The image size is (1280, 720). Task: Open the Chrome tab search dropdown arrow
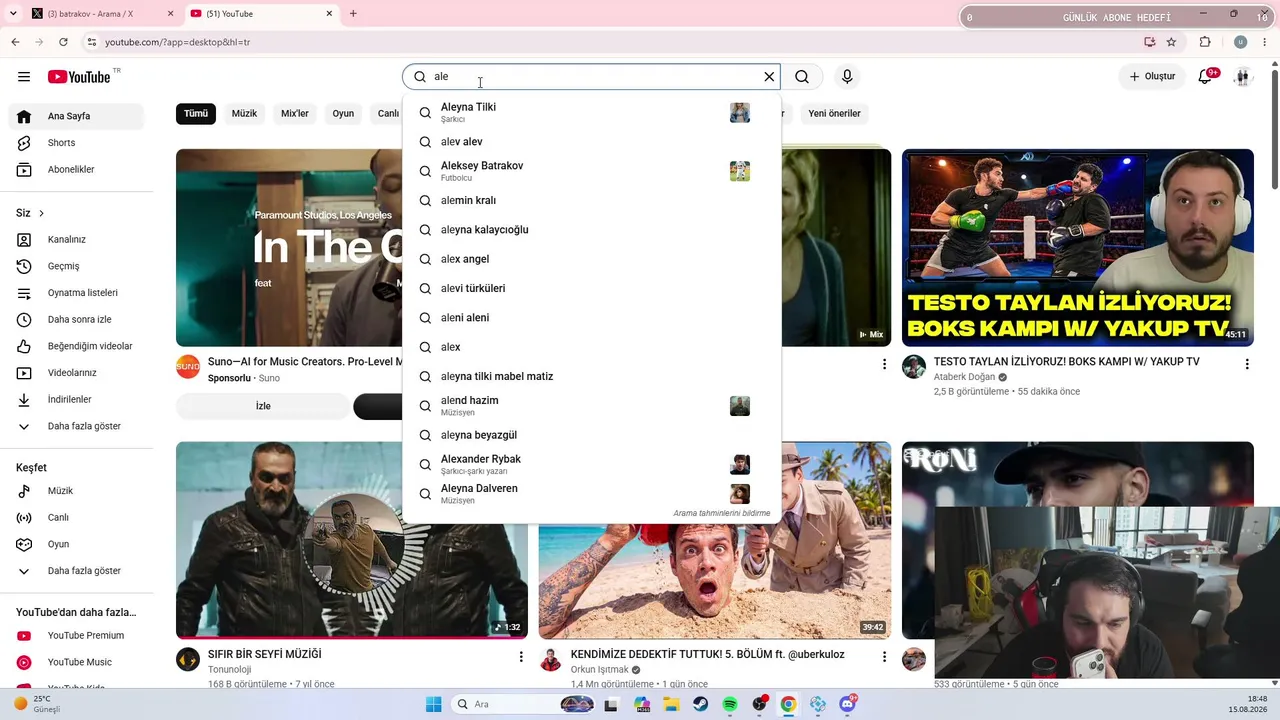[x=13, y=14]
